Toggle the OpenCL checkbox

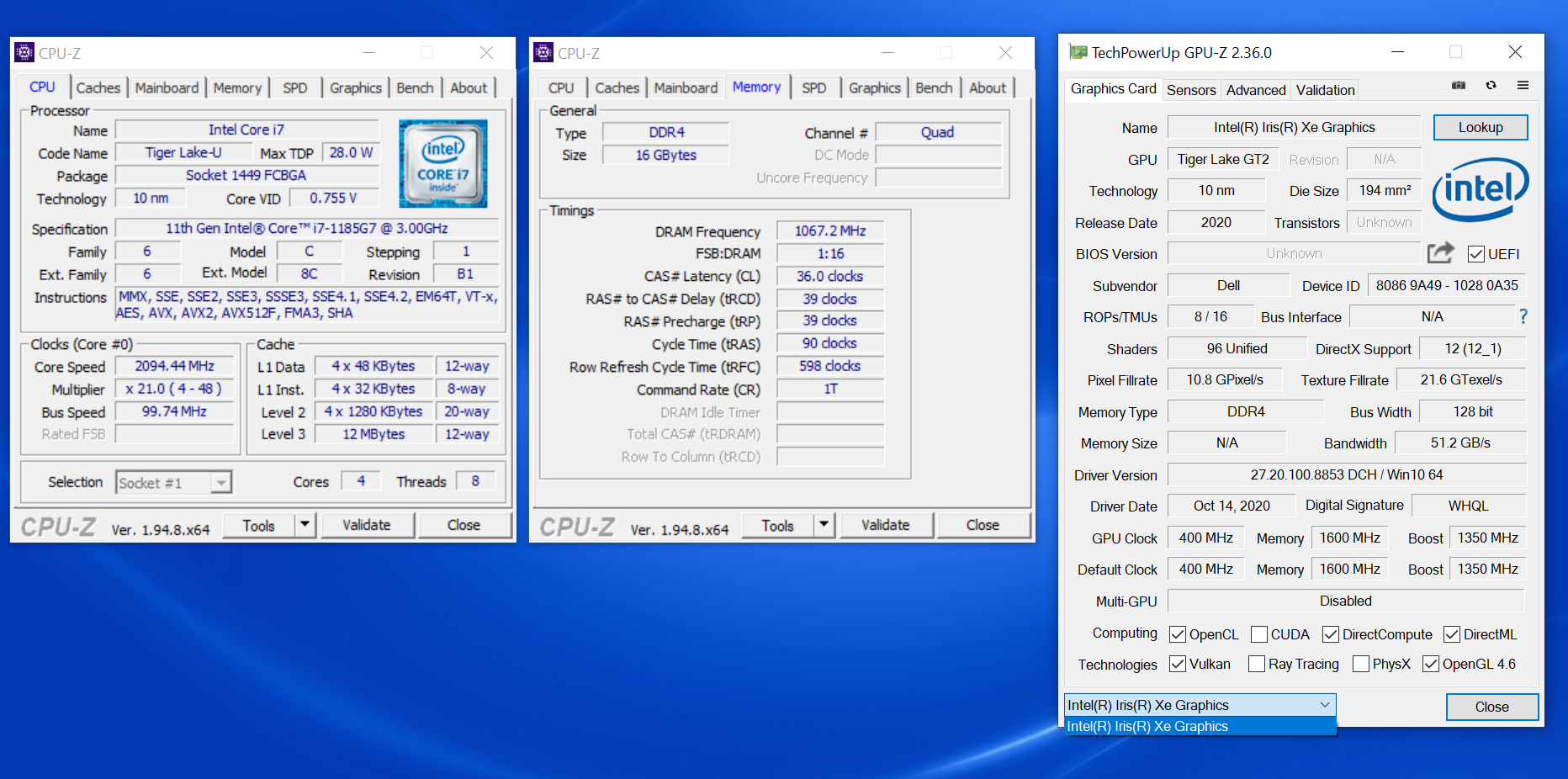pyautogui.click(x=1178, y=634)
